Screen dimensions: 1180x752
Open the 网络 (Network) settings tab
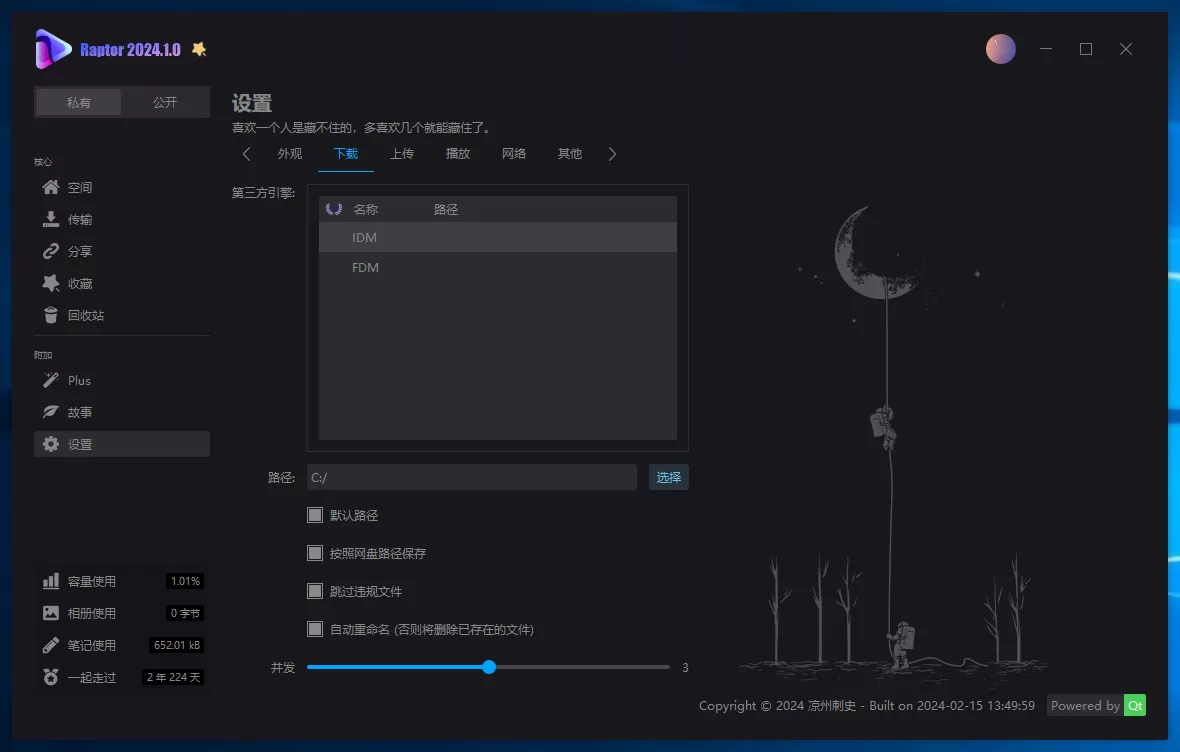pyautogui.click(x=513, y=154)
